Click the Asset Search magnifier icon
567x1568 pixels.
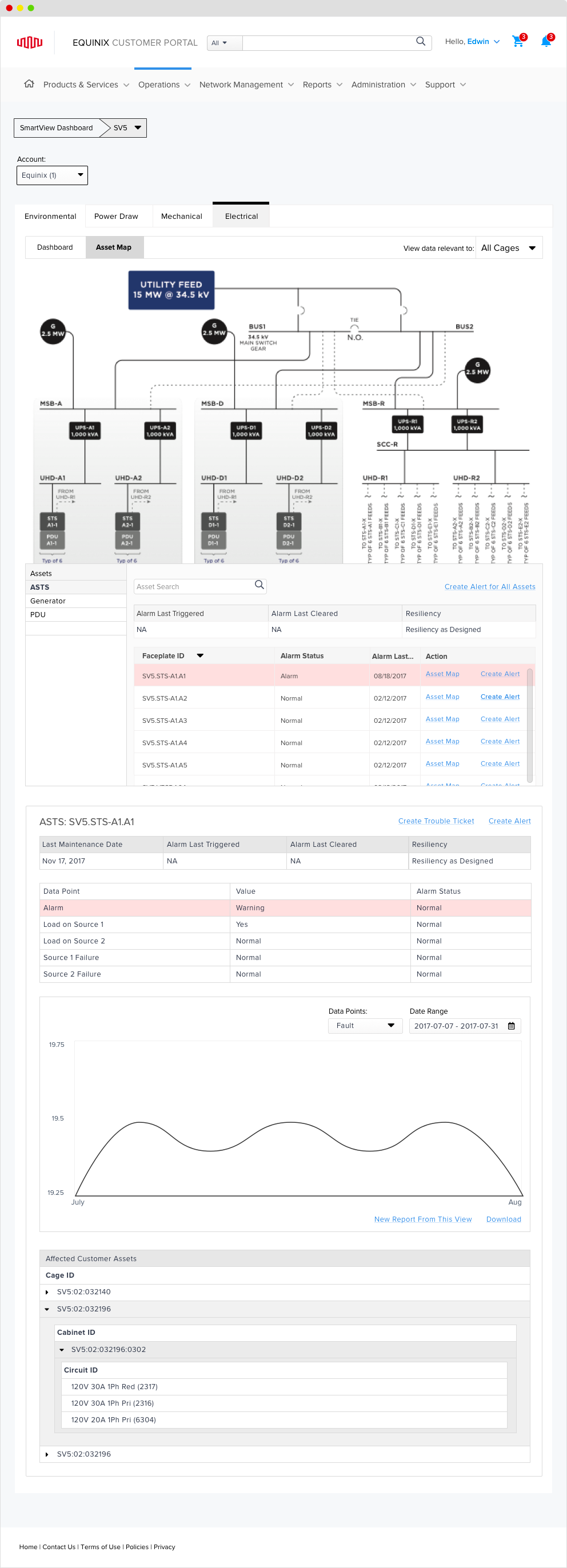(259, 586)
